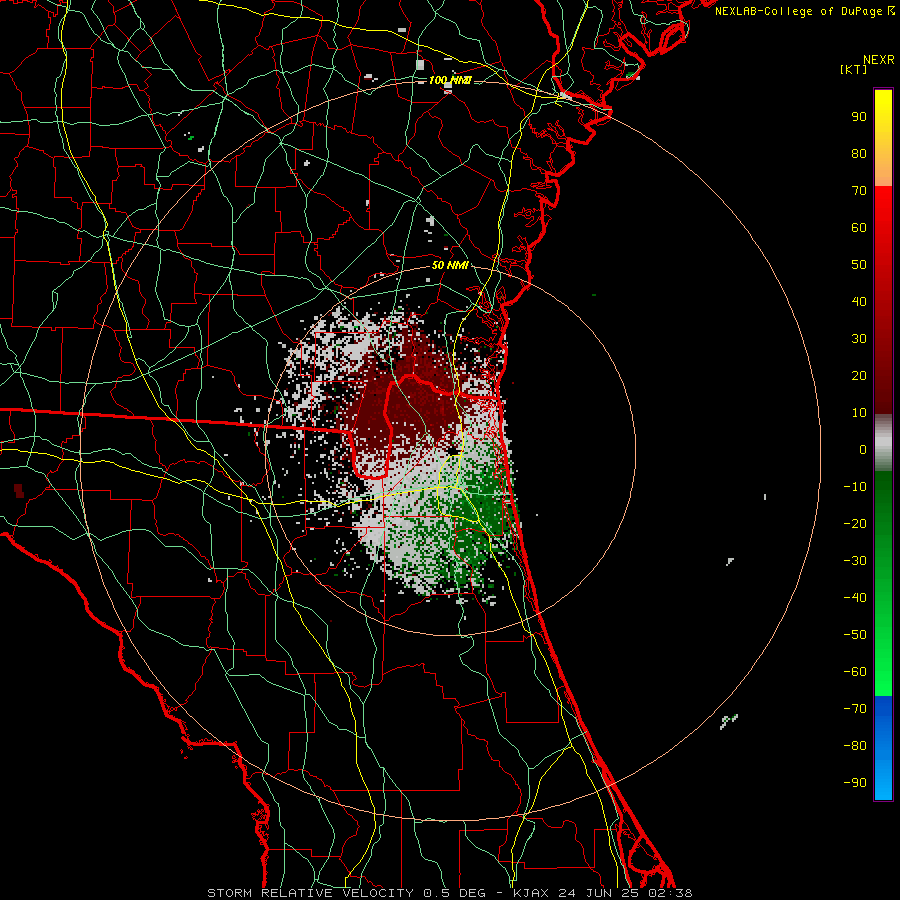Screen dimensions: 900x900
Task: Click the positive 60 knot scale value
Action: (859, 227)
